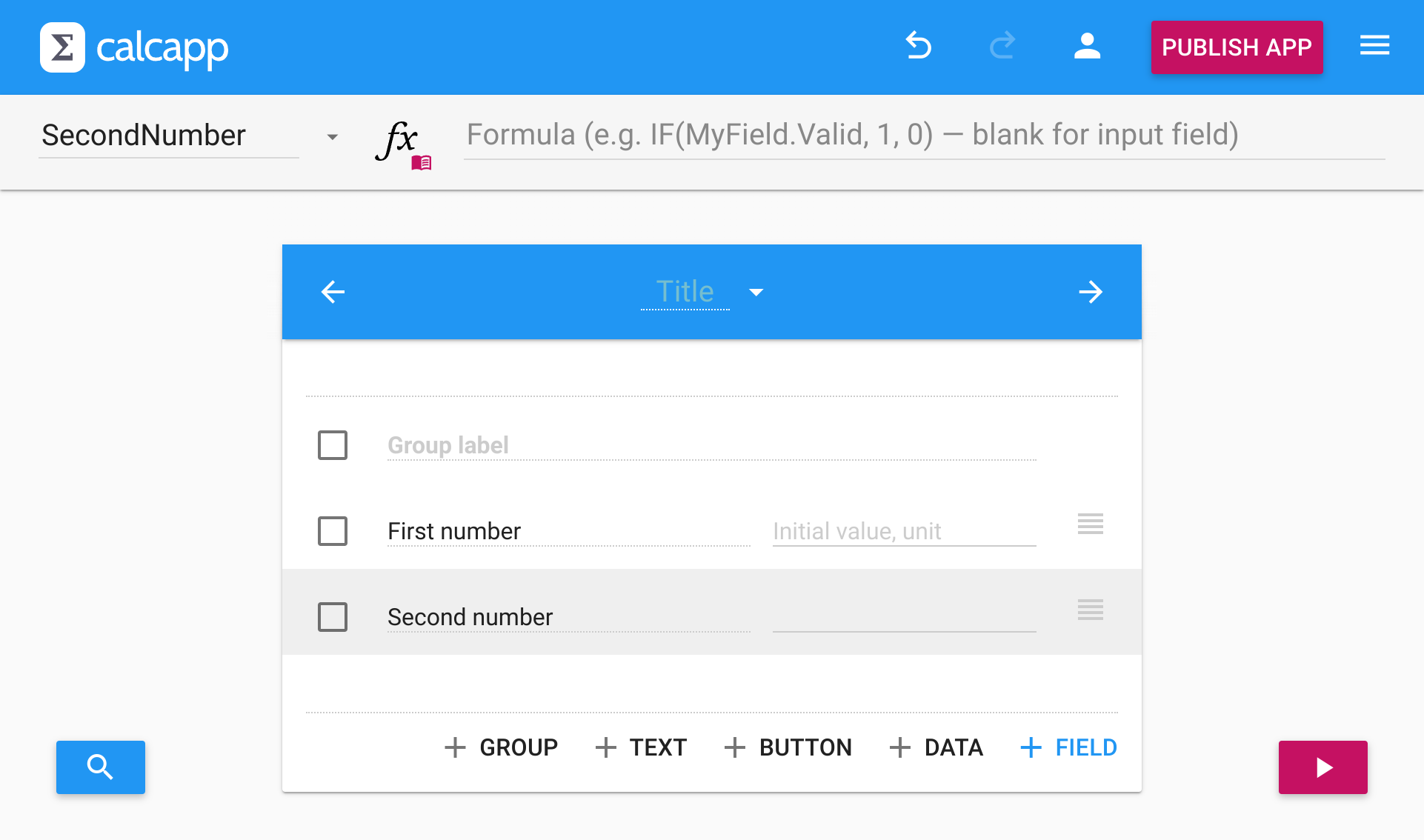
Task: Expand the Title dropdown in the preview header
Action: (x=756, y=293)
